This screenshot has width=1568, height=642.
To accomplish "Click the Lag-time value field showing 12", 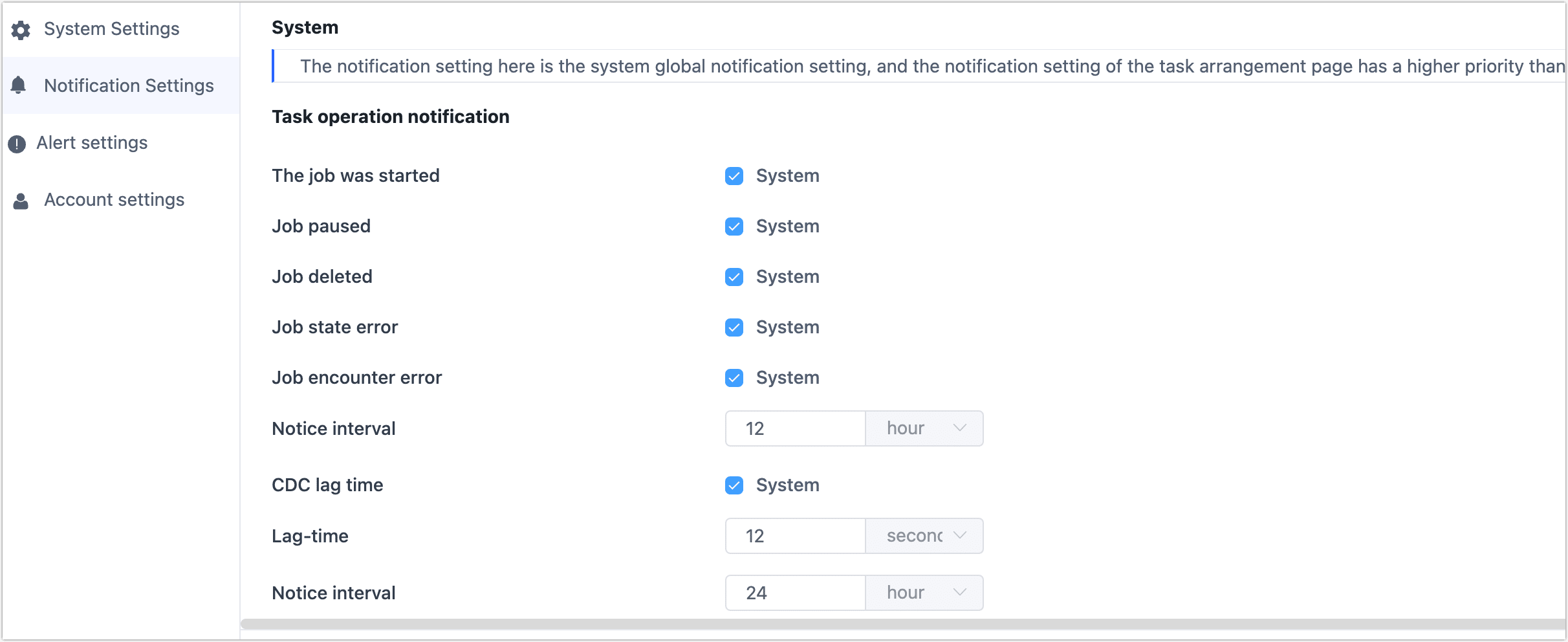I will tap(794, 535).
